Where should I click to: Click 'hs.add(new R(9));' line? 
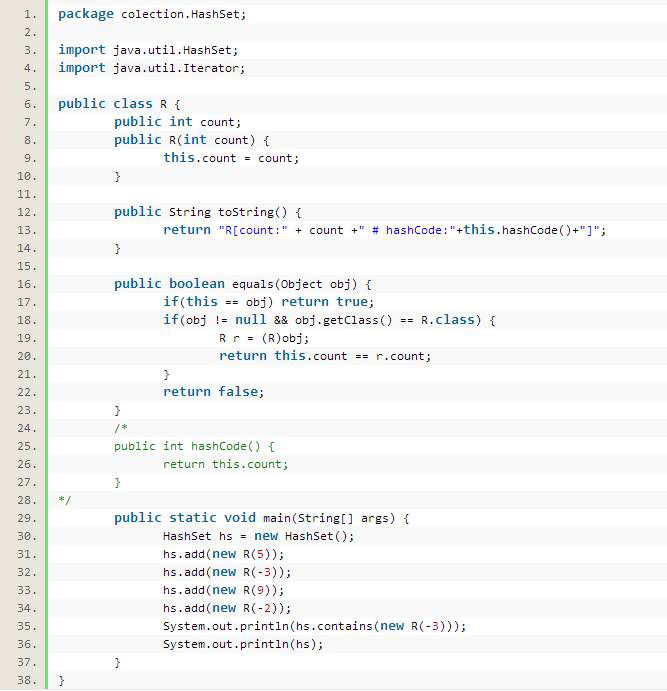[x=224, y=591]
